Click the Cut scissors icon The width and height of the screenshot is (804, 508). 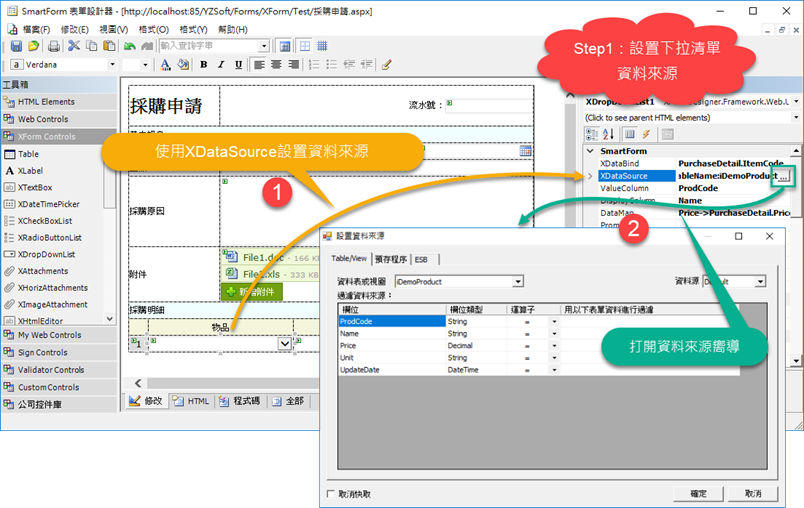click(73, 46)
